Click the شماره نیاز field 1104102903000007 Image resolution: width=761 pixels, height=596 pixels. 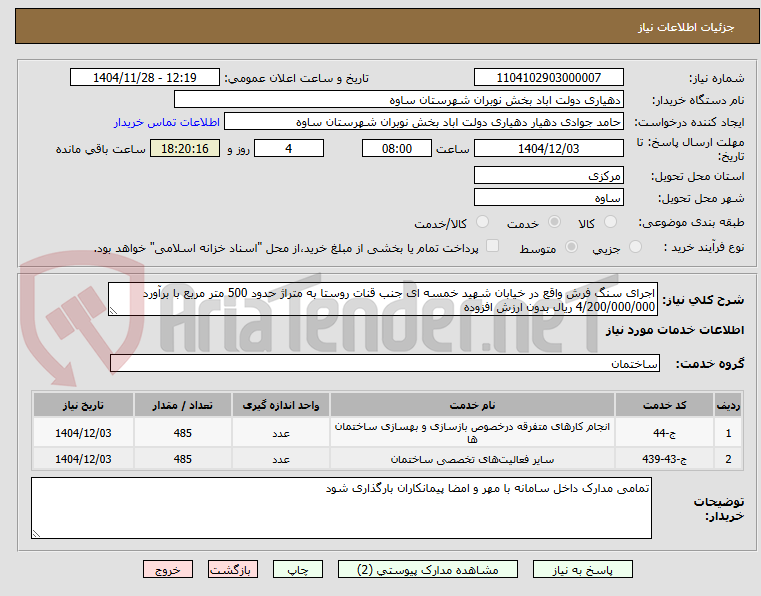[x=548, y=78]
